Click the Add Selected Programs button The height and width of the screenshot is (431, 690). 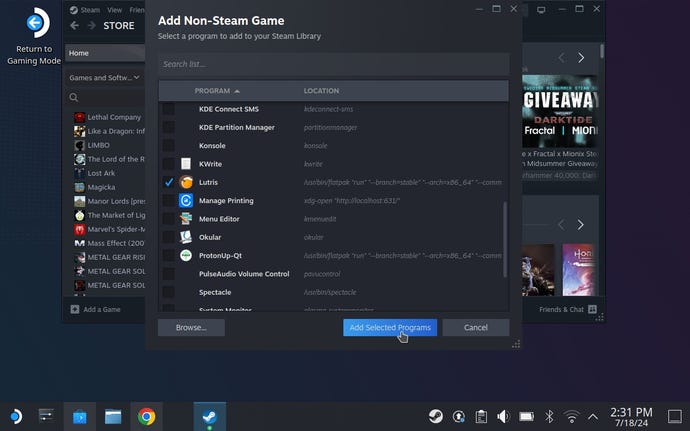(389, 327)
